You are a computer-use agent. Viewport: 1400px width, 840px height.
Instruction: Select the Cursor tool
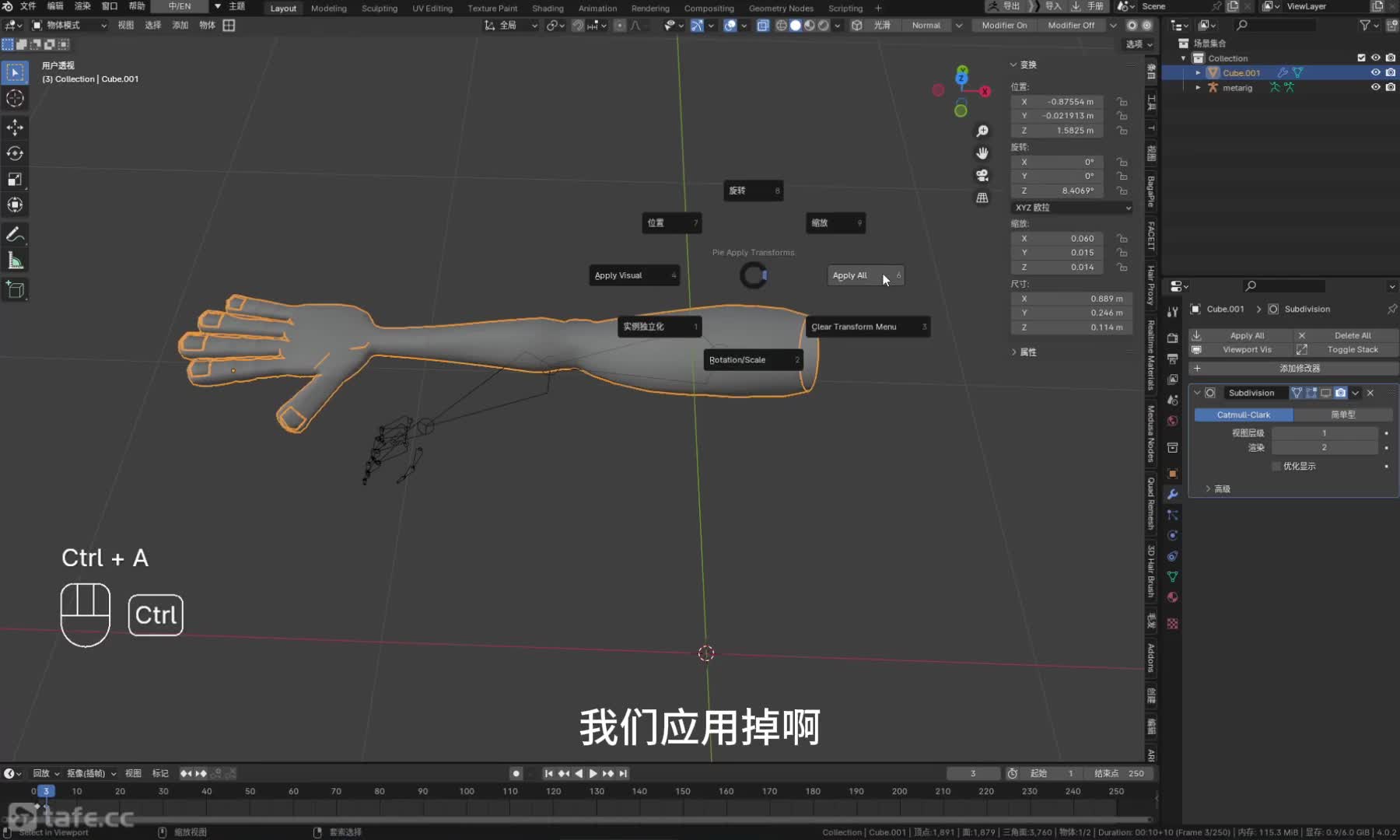click(x=15, y=99)
